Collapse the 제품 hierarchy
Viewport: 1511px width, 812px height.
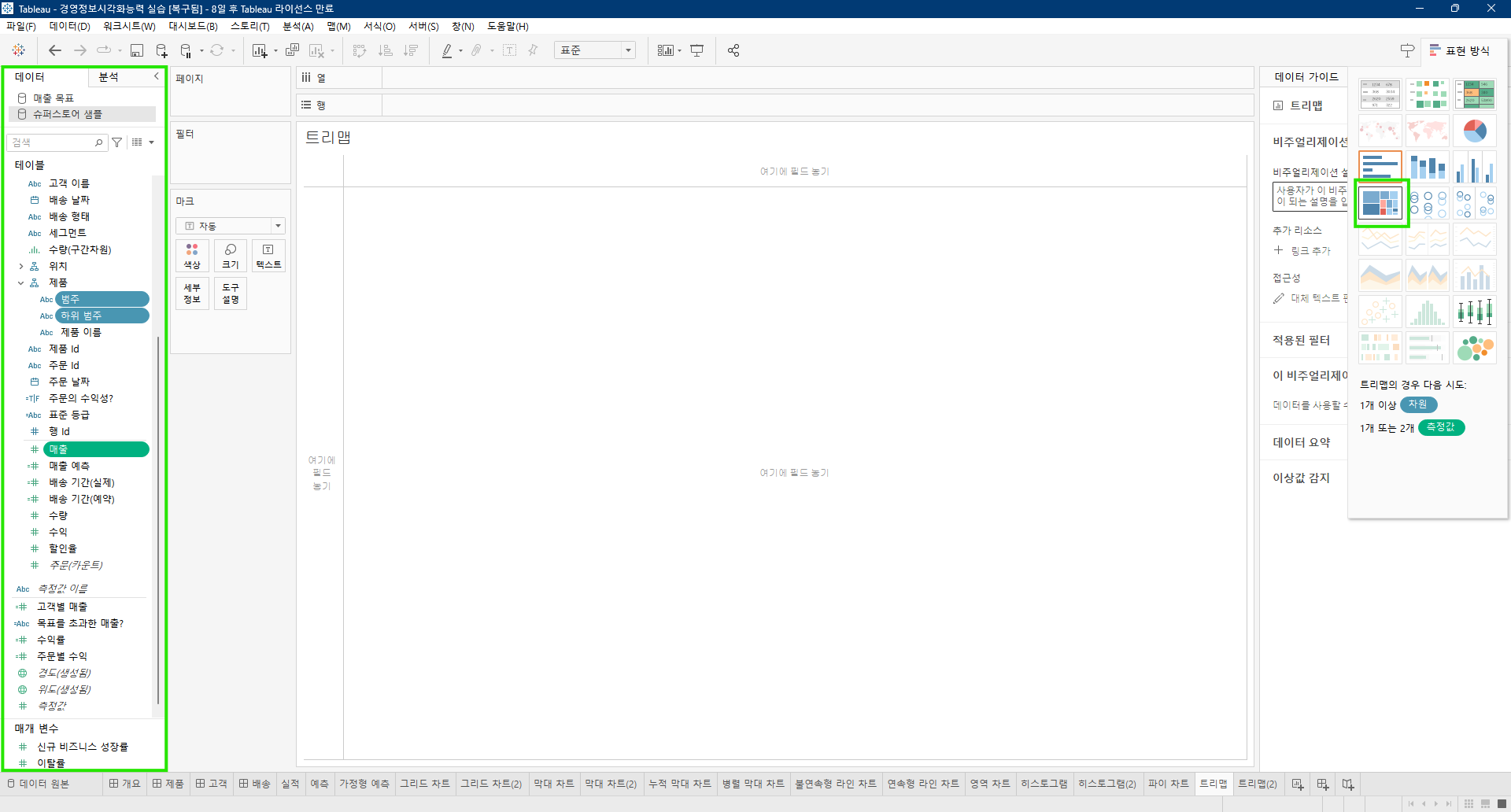coord(21,283)
